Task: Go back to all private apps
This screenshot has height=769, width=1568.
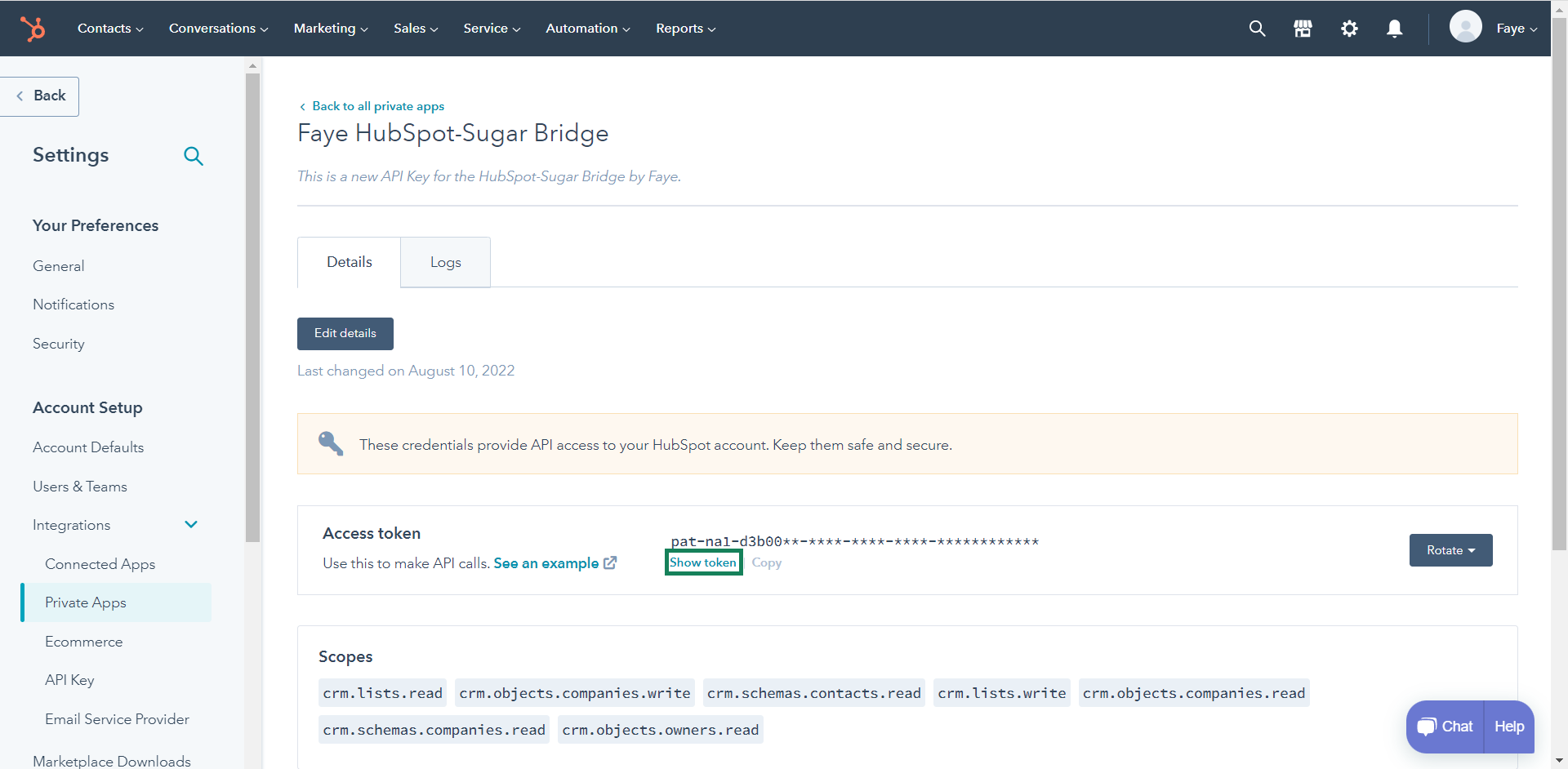Action: point(377,106)
